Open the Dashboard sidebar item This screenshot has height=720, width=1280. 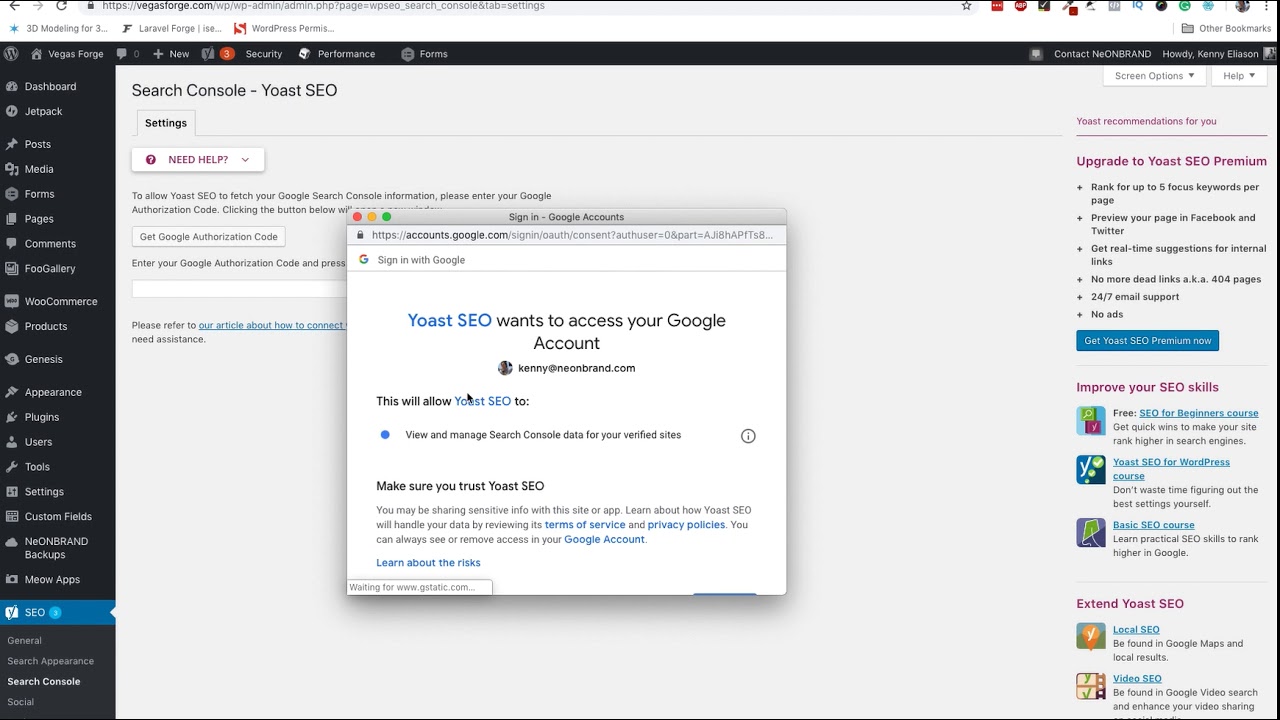[x=50, y=87]
